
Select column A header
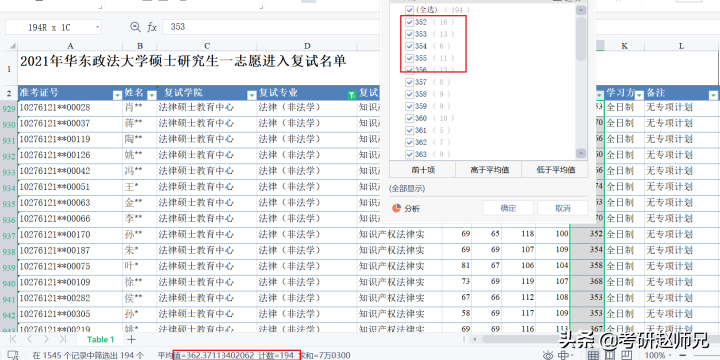coord(70,46)
